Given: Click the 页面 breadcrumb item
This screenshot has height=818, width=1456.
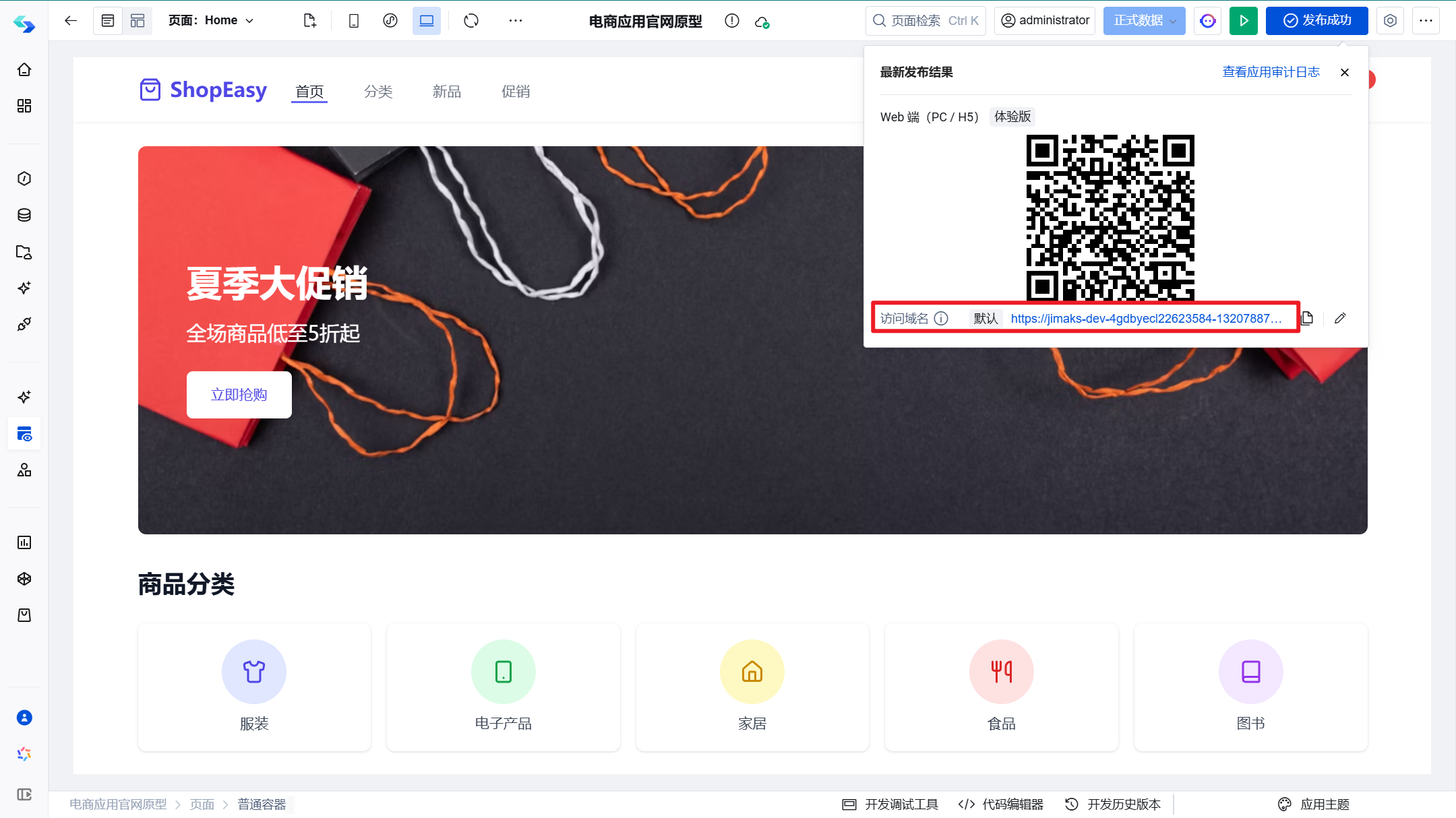Looking at the screenshot, I should 202,805.
